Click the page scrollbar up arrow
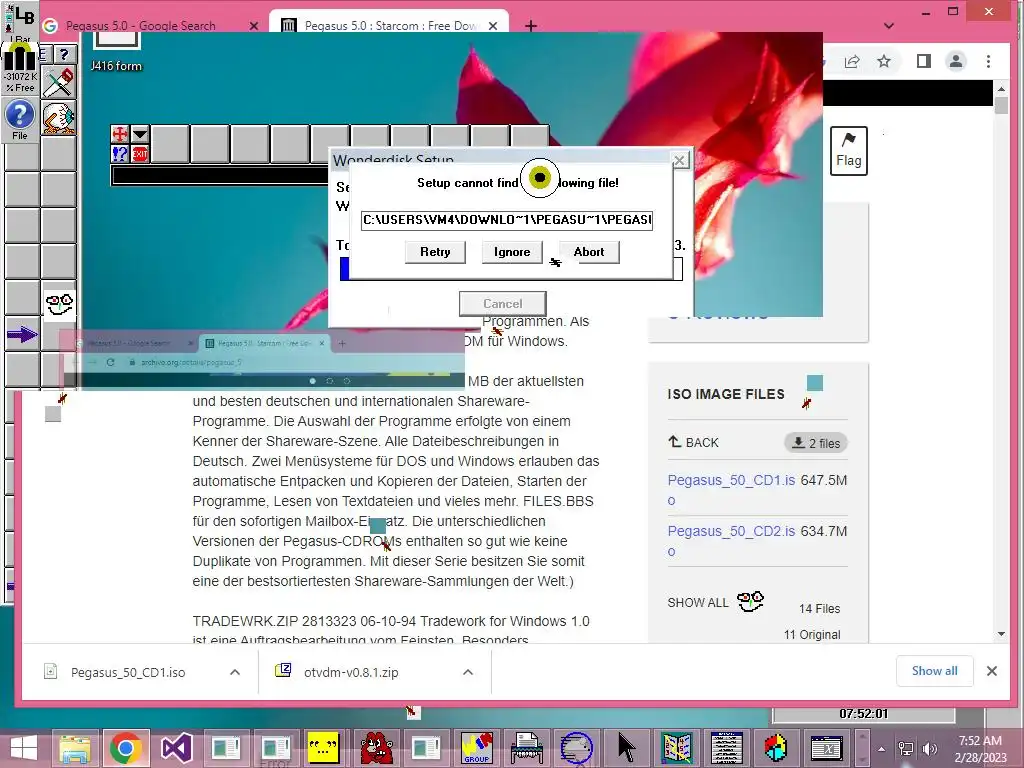The width and height of the screenshot is (1024, 768). point(1001,89)
